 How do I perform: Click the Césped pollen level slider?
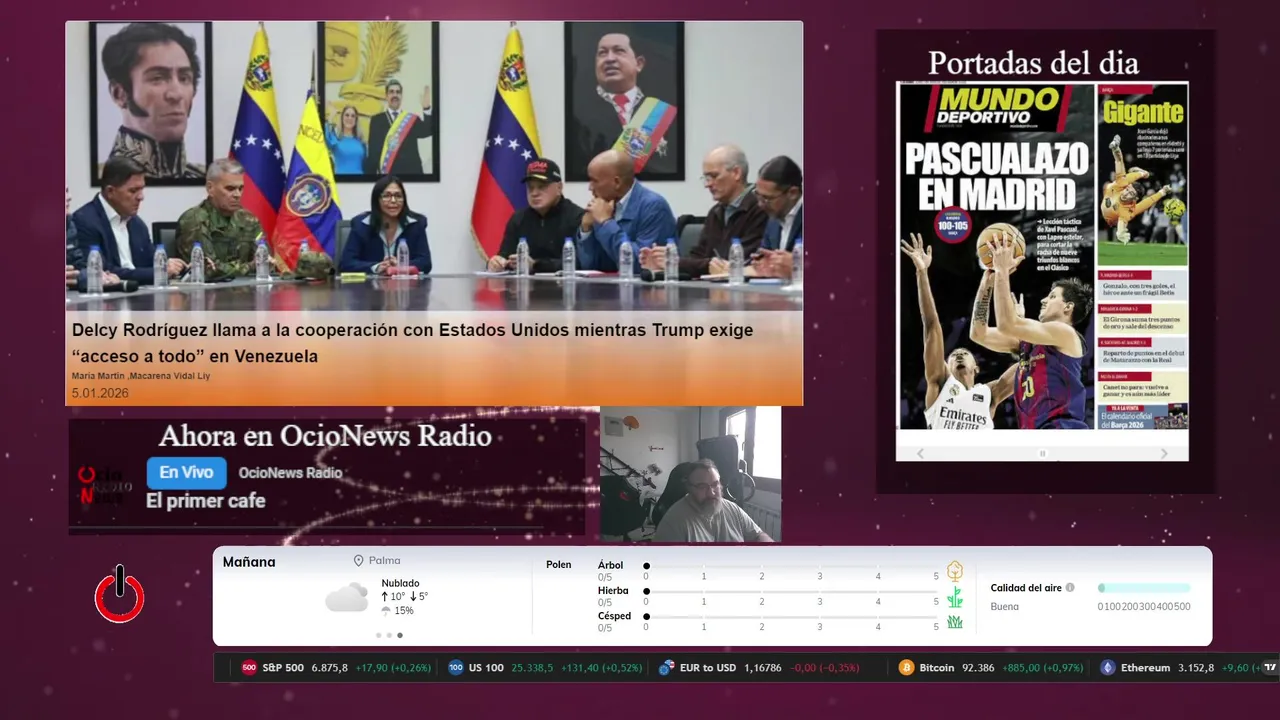791,617
